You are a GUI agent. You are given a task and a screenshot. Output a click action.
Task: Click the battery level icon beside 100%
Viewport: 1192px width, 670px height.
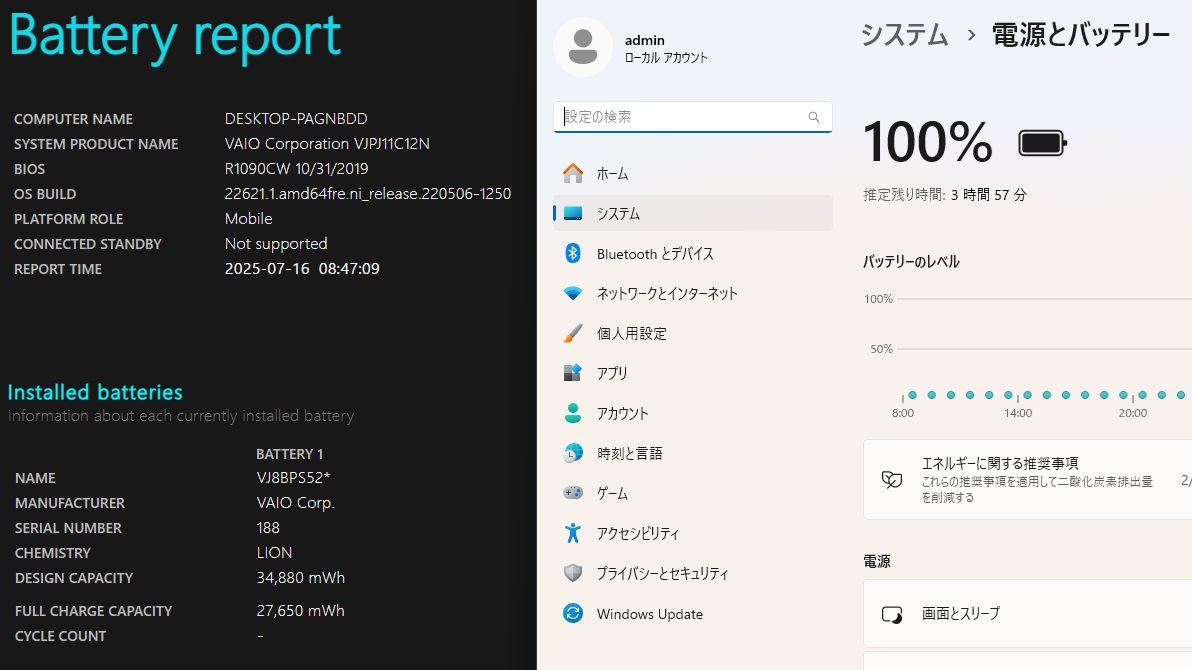1042,143
